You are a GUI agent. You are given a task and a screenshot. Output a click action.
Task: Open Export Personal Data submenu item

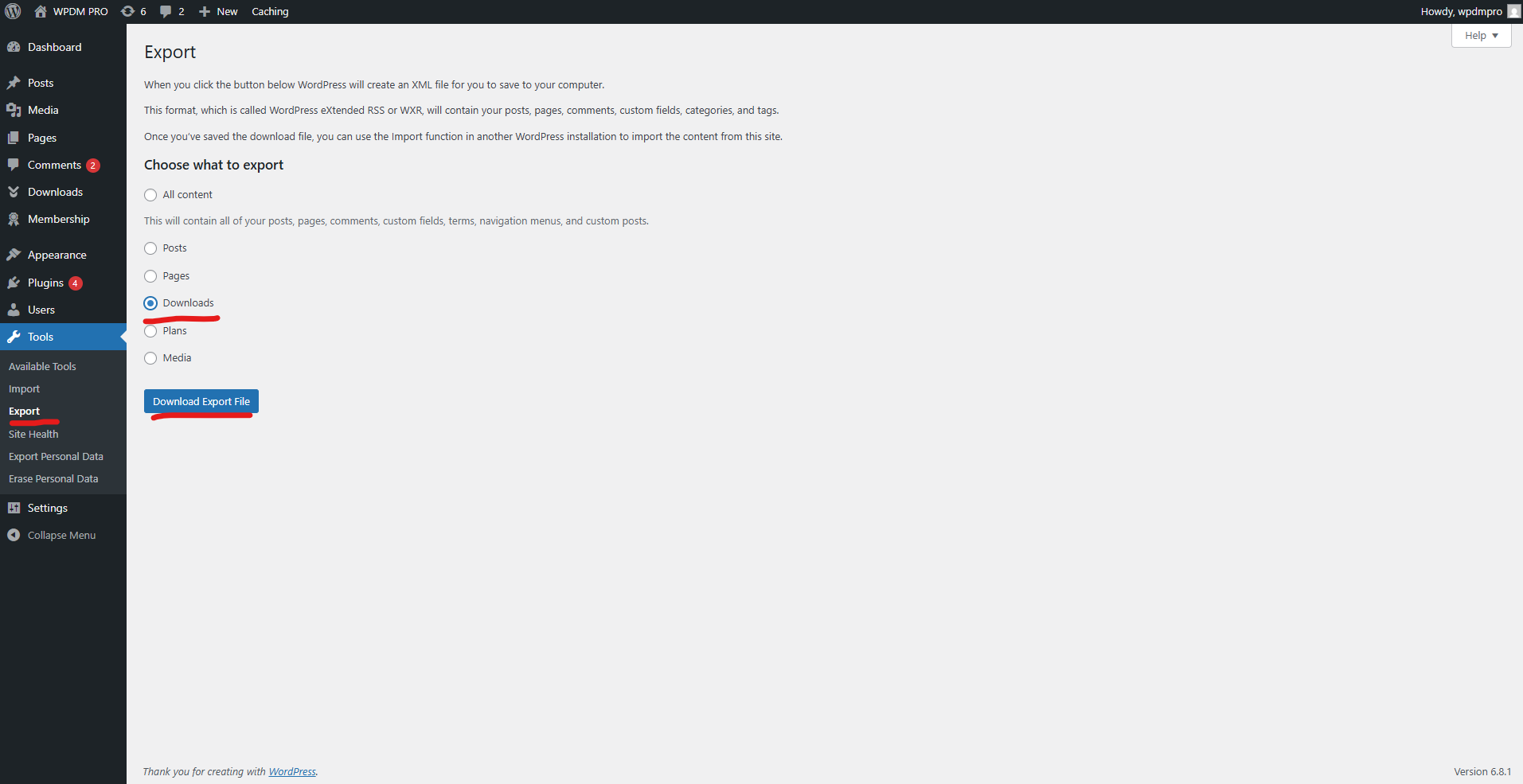56,456
